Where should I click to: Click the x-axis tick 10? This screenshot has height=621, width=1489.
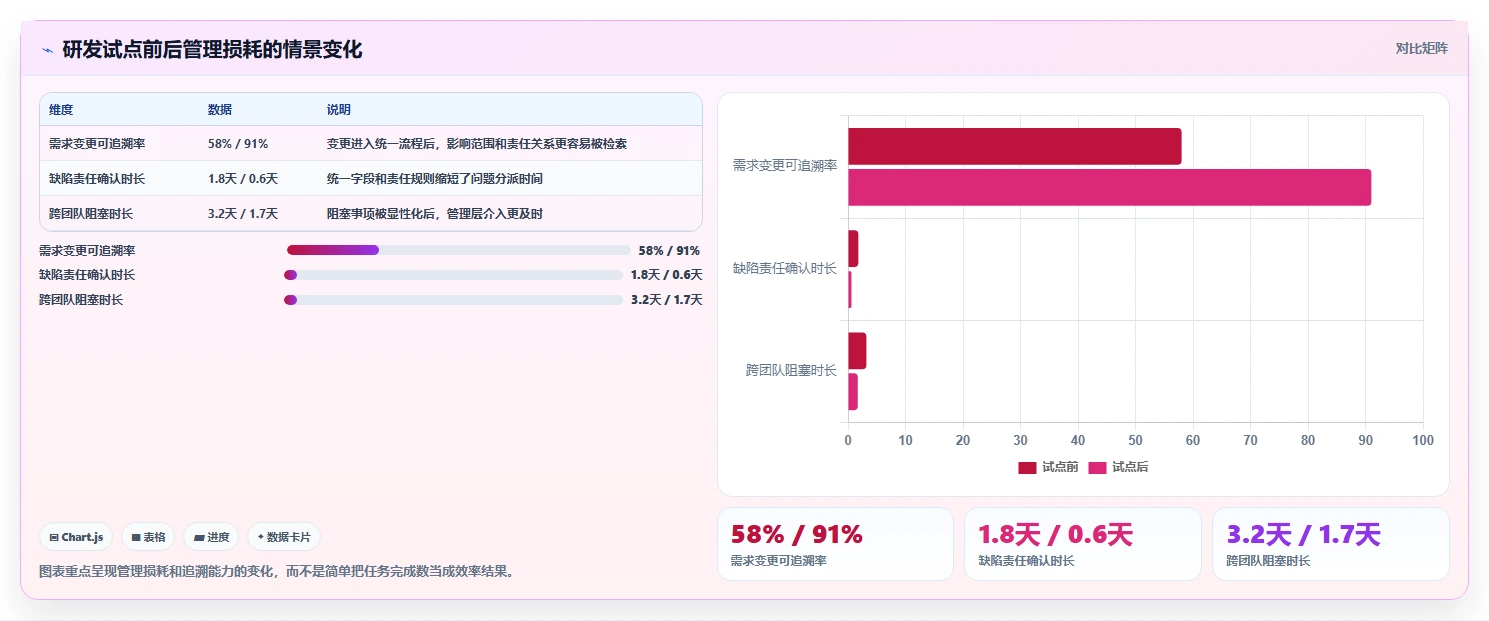(x=906, y=440)
